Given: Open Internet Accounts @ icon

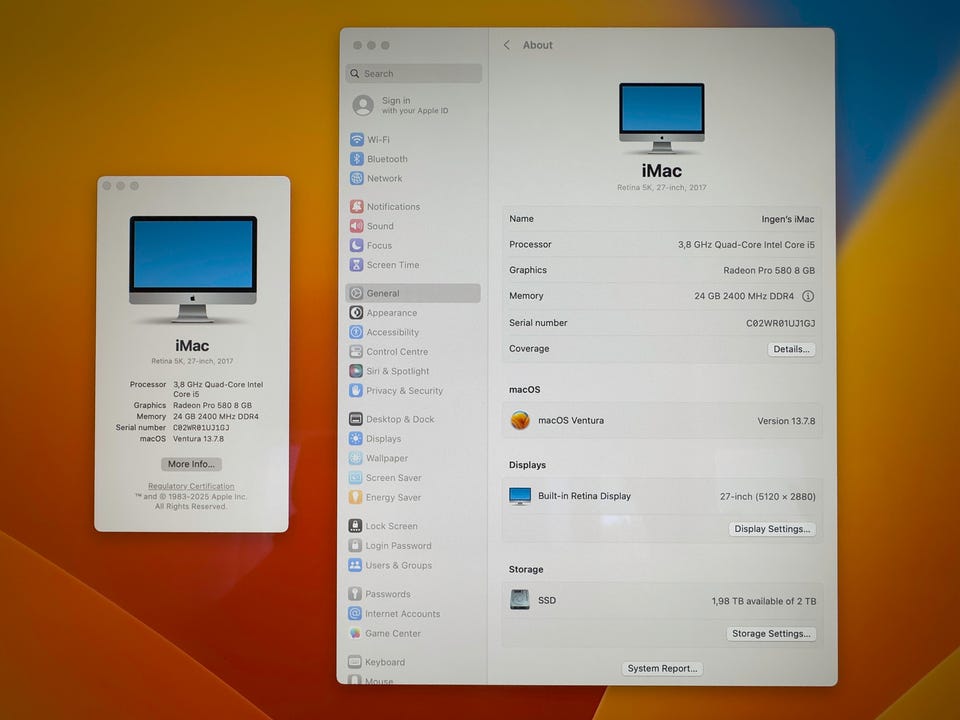Looking at the screenshot, I should point(354,613).
